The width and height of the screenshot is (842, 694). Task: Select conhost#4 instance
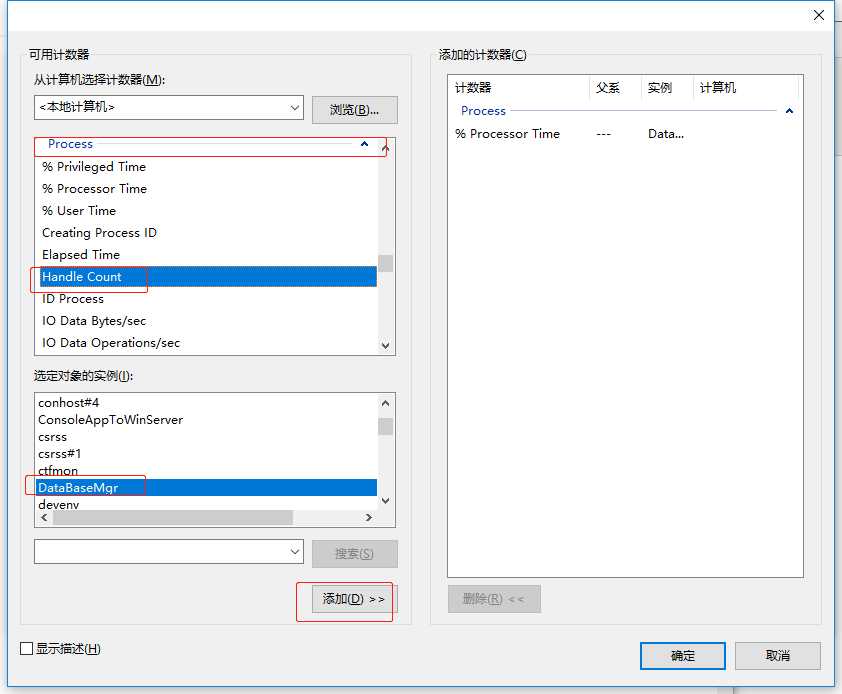(x=207, y=402)
